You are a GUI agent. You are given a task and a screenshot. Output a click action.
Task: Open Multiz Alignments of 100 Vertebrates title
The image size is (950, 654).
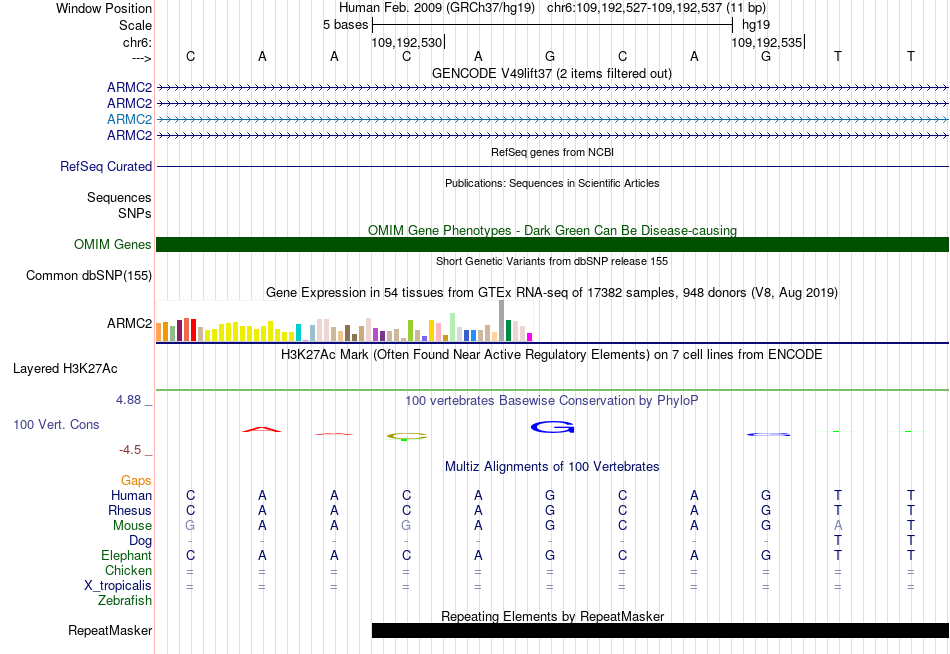click(552, 467)
